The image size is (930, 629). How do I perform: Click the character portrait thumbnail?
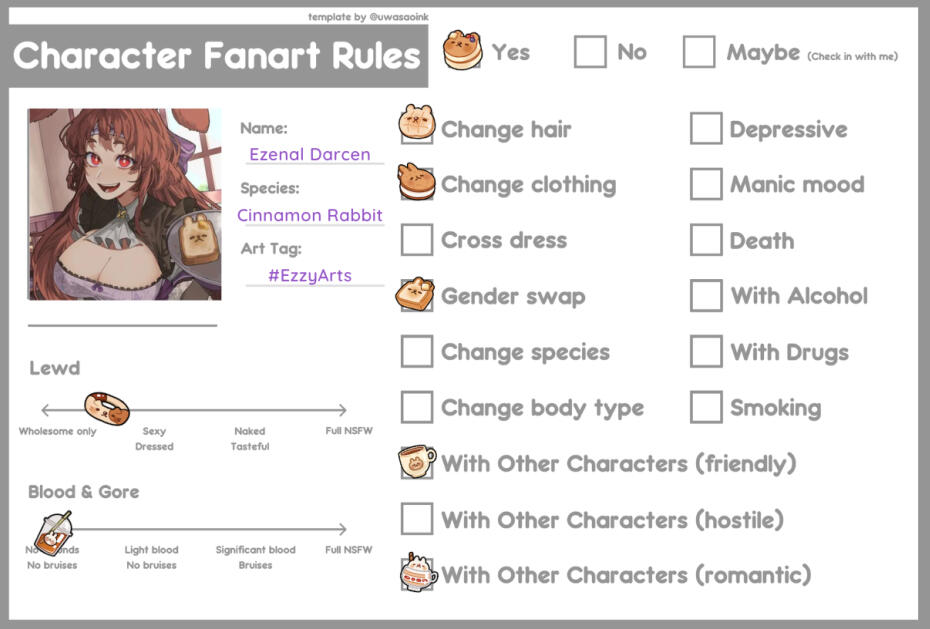(124, 204)
